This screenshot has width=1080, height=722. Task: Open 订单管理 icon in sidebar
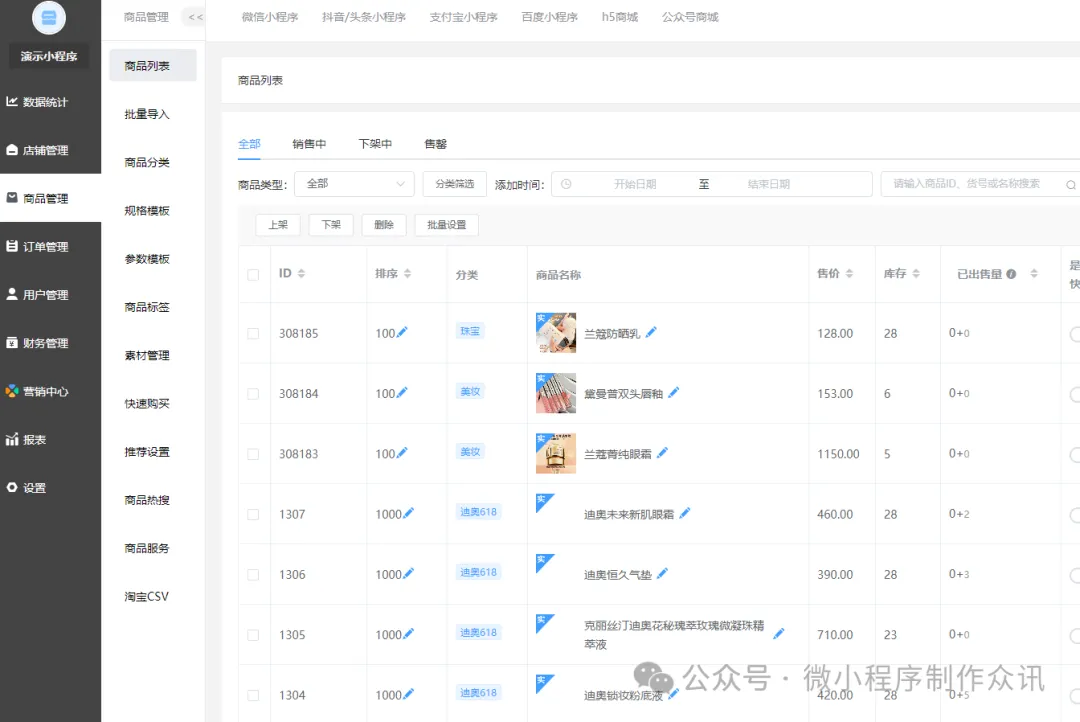click(12, 246)
